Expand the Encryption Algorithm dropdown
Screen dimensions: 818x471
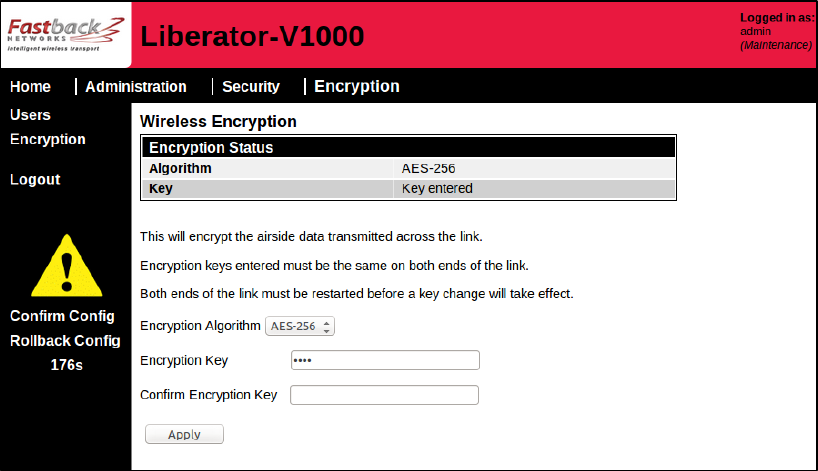[x=300, y=326]
